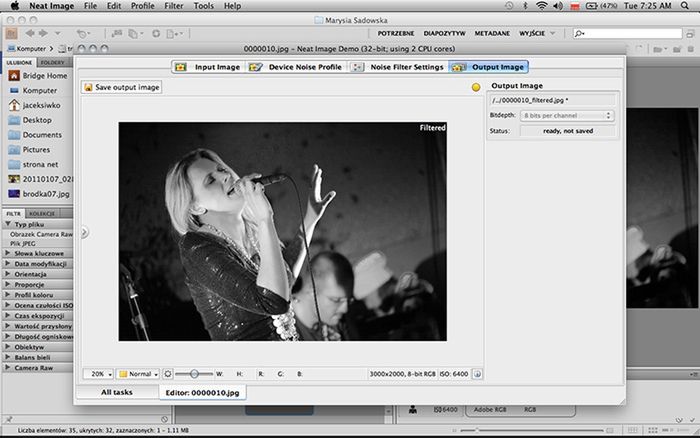Screen dimensions: 700x438
Task: Click the back arrow in Bridge toolbar
Action: [x=30, y=33]
